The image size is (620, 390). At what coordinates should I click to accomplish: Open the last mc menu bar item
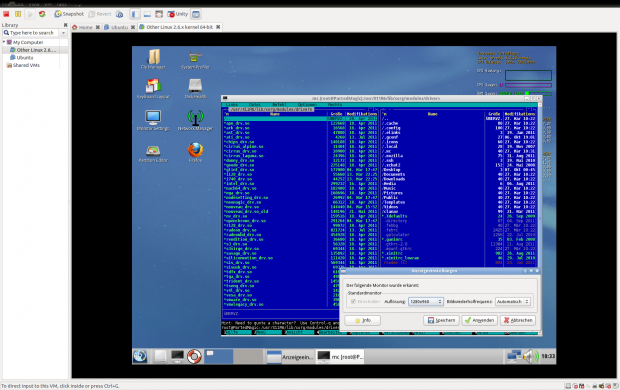[x=335, y=105]
